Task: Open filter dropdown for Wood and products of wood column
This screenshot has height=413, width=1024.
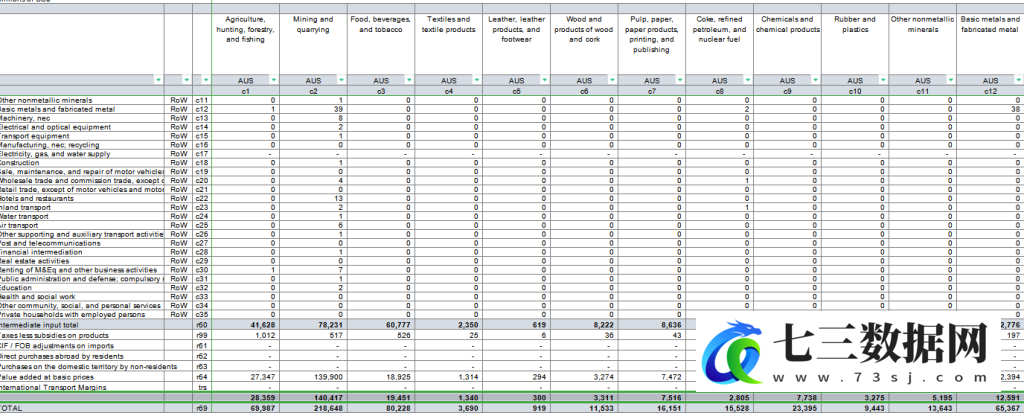Action: pyautogui.click(x=613, y=80)
